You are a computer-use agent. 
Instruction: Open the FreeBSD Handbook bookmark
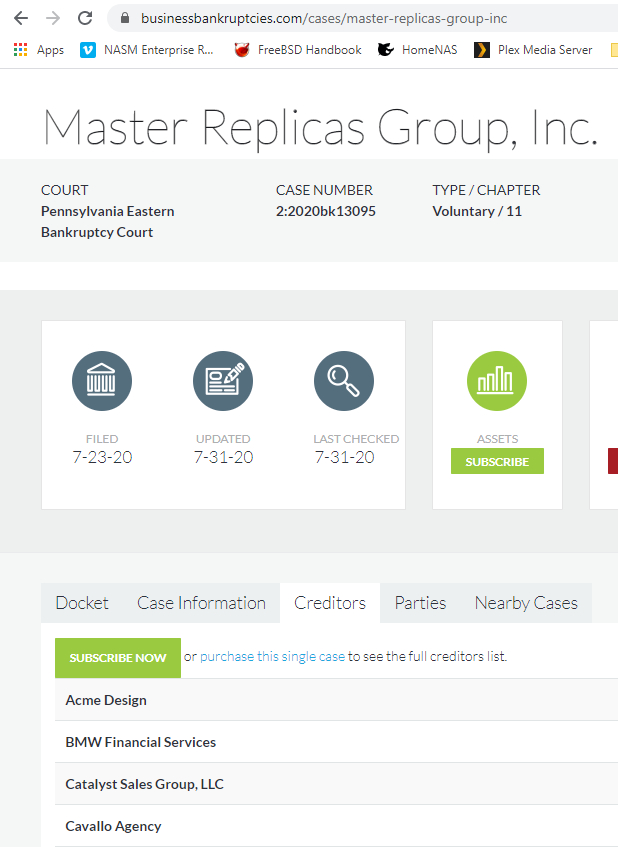click(298, 50)
